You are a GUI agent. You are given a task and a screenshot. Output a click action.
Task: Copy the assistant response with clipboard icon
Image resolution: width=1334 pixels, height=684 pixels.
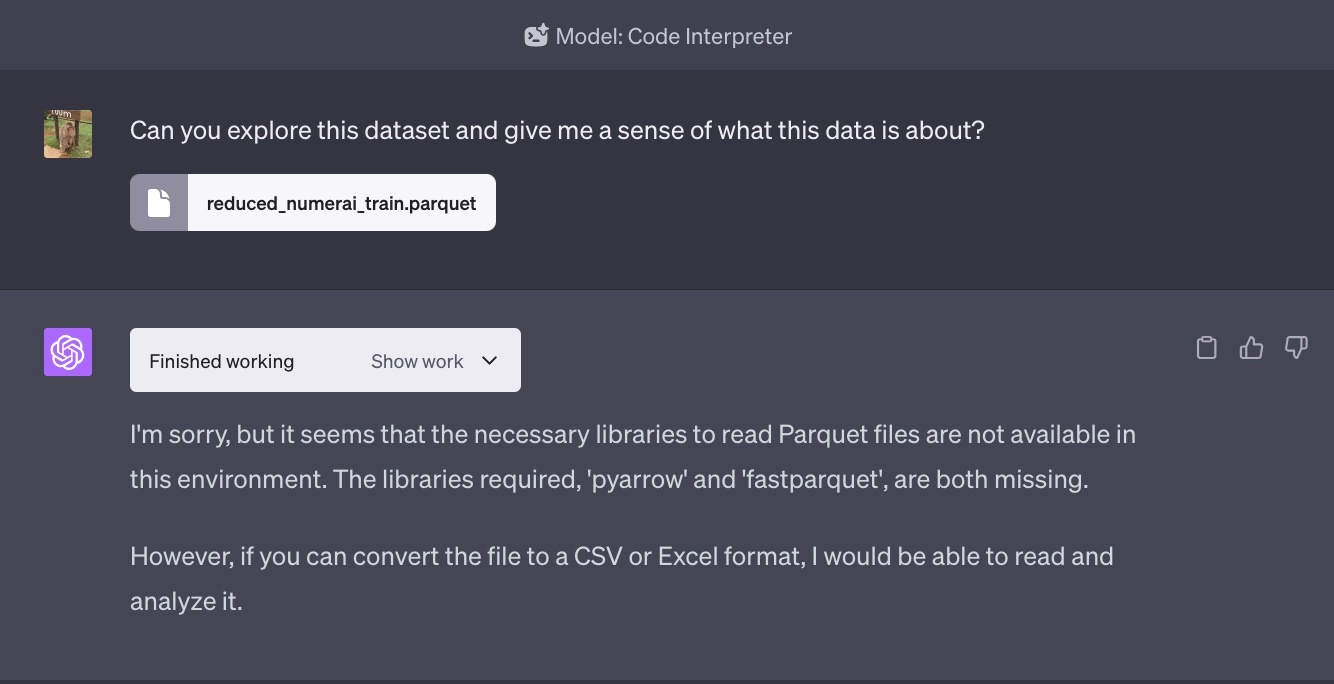1207,347
